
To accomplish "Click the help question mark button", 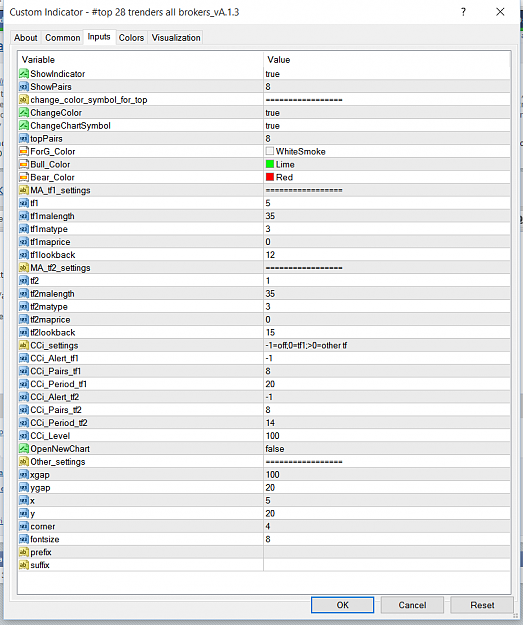I will tap(463, 12).
